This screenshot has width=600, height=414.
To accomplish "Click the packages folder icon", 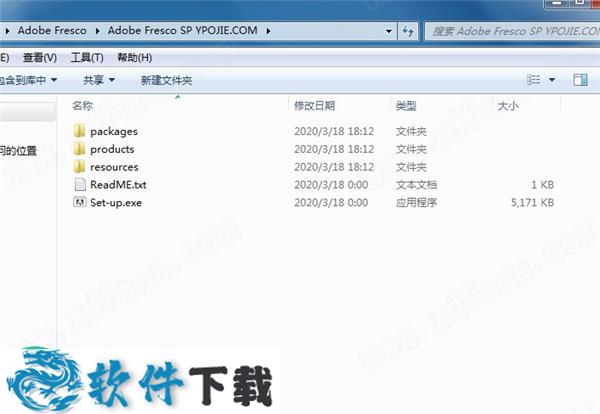I will coord(80,131).
